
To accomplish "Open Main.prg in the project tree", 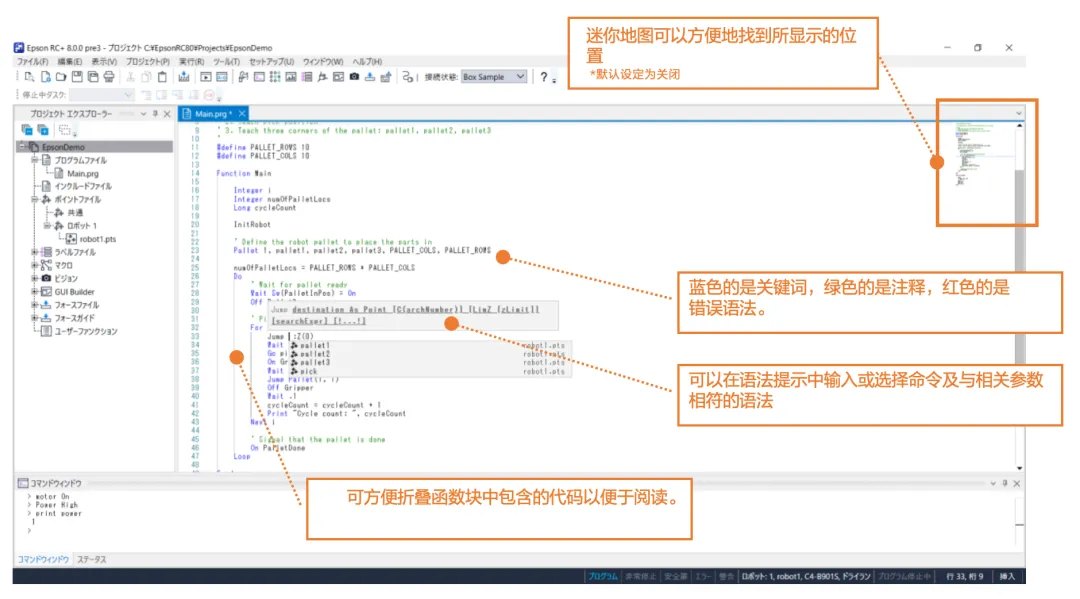I will [x=82, y=173].
